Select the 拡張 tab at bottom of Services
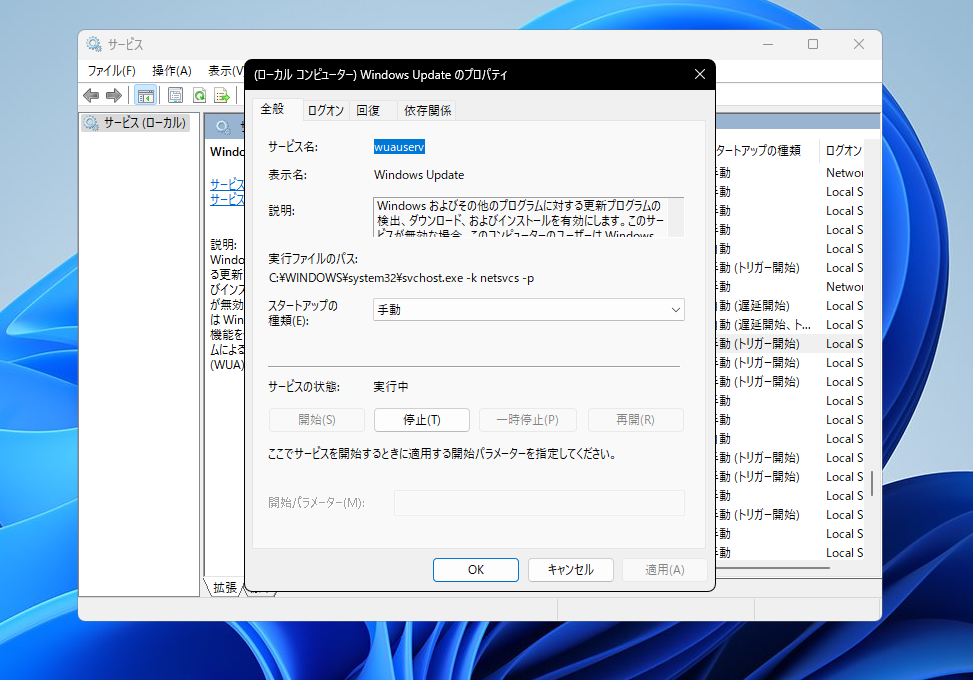The image size is (973, 680). pyautogui.click(x=225, y=587)
